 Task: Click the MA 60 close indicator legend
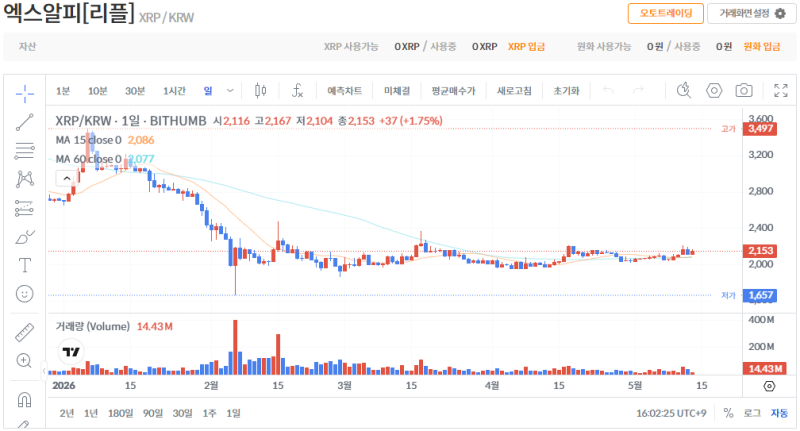[89, 159]
